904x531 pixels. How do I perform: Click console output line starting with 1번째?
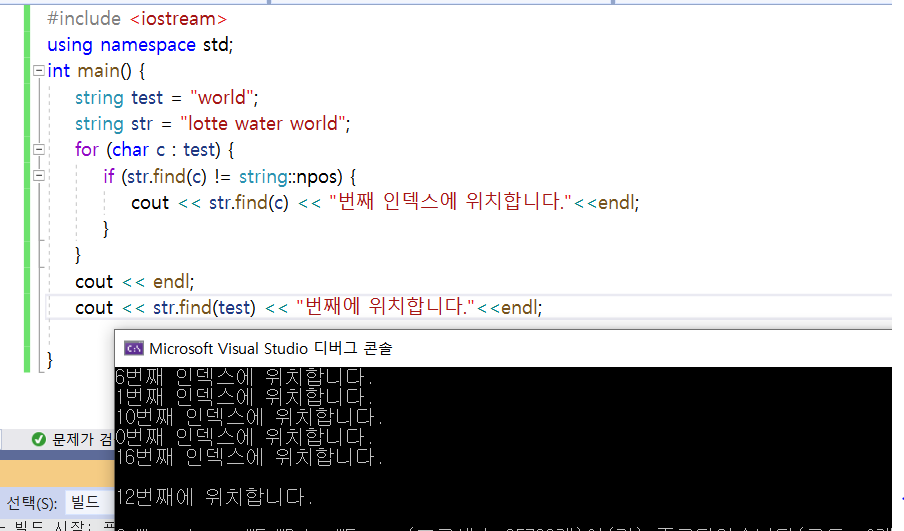click(244, 397)
